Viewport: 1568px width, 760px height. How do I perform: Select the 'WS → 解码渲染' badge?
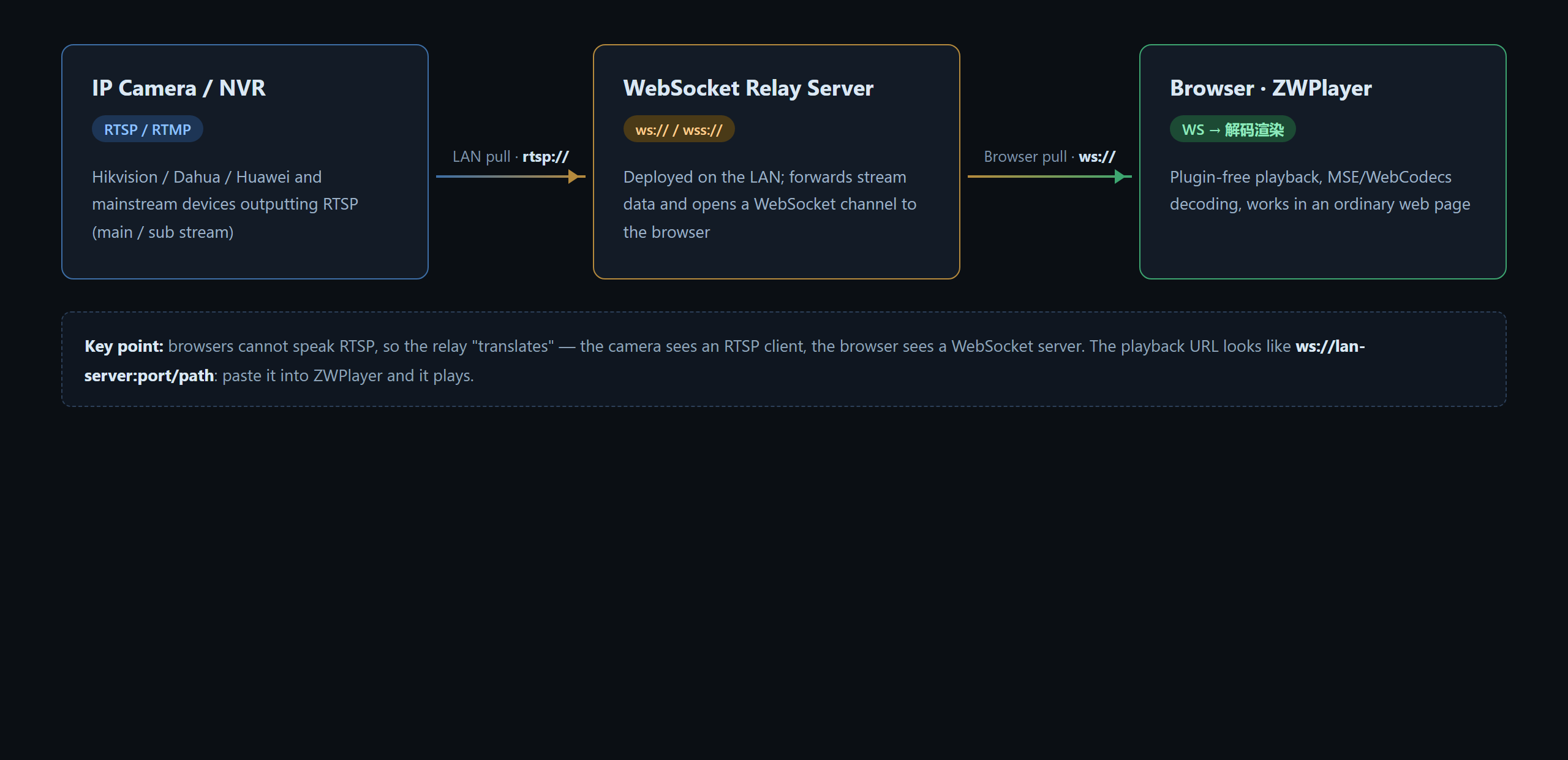tap(1232, 129)
